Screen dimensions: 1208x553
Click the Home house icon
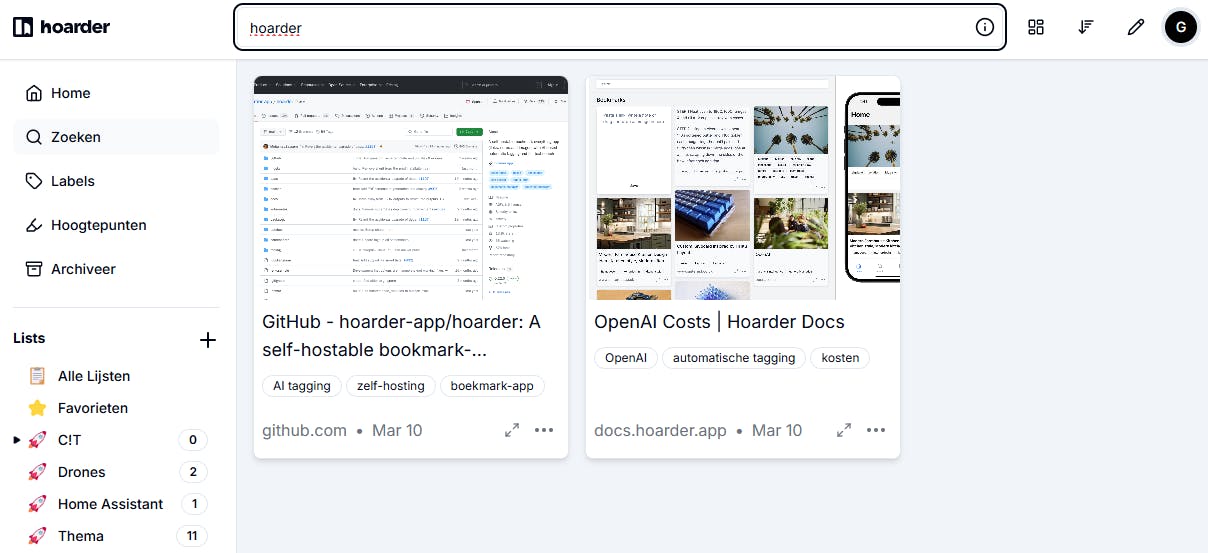tap(34, 93)
